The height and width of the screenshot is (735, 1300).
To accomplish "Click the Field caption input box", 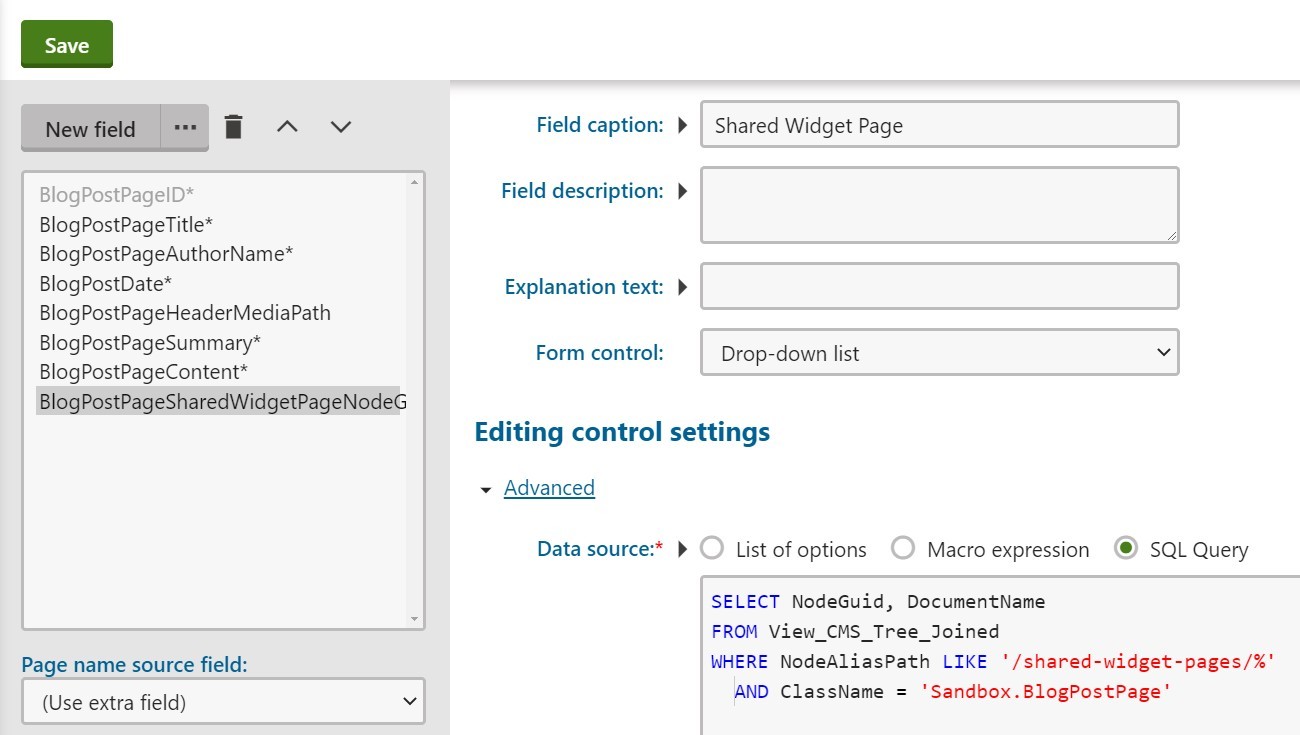I will 940,125.
